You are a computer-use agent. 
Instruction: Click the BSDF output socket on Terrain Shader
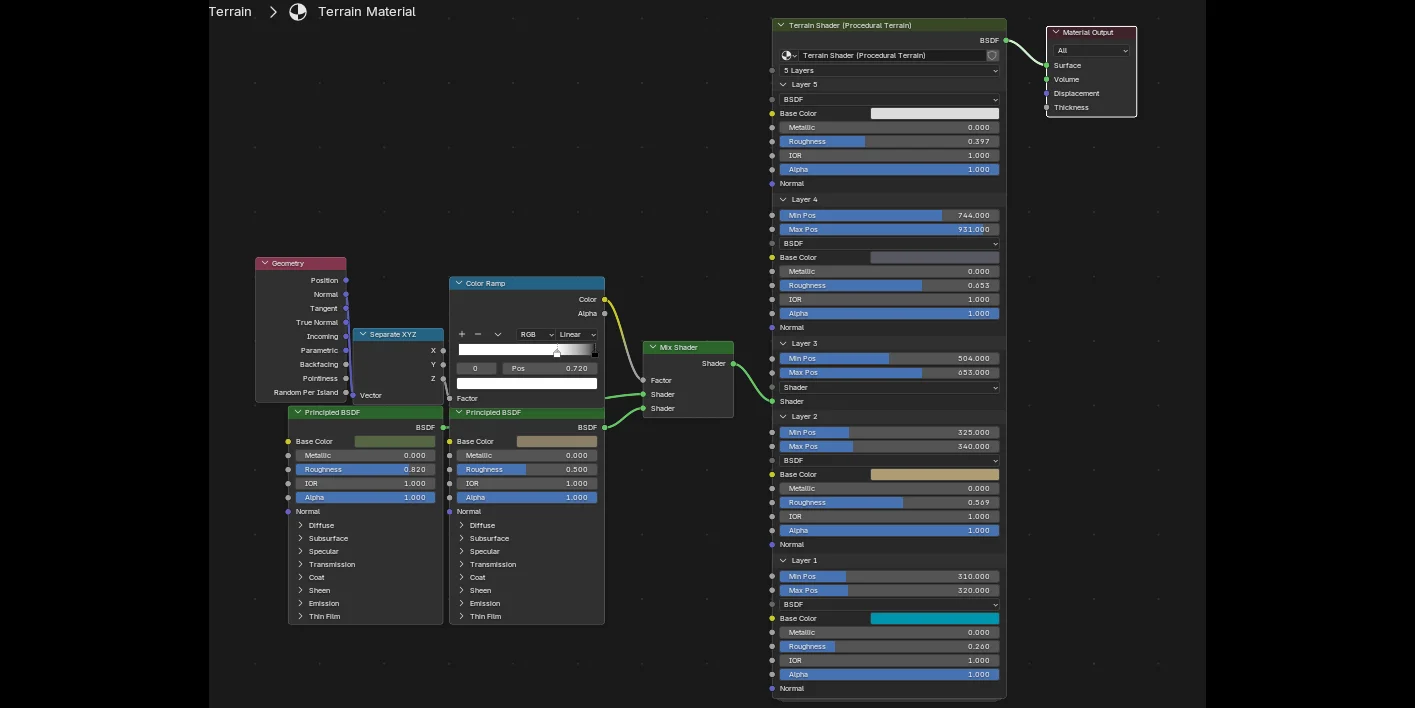[1006, 41]
